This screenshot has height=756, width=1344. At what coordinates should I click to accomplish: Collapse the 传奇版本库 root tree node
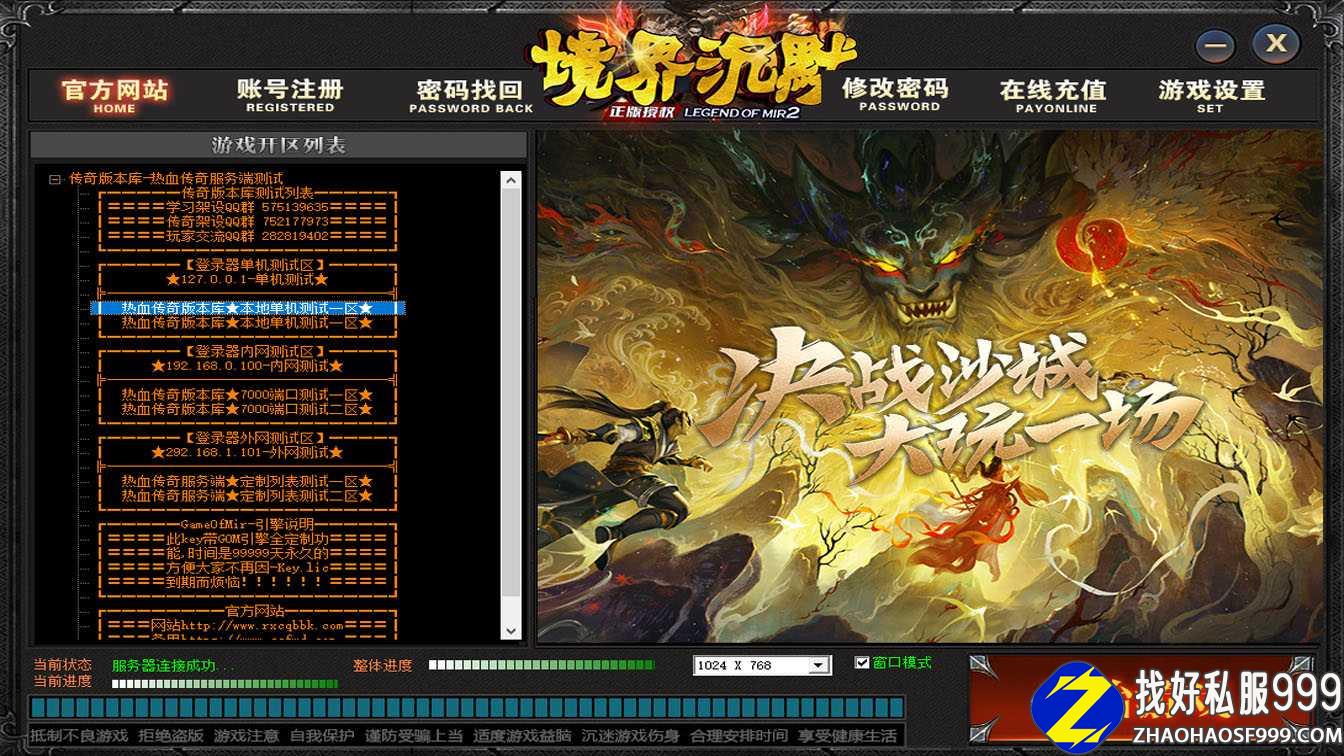point(55,179)
